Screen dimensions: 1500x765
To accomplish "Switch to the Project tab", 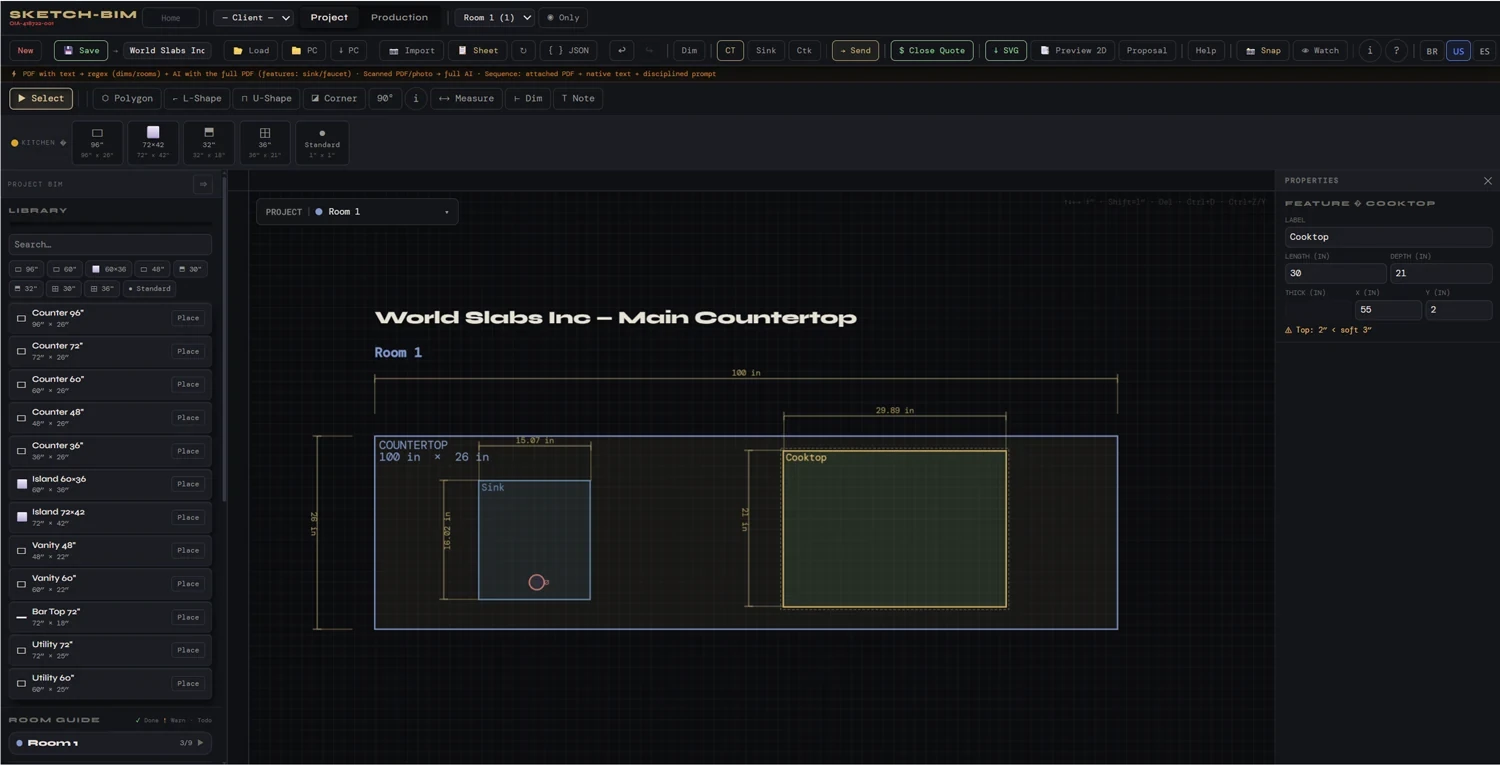I will (x=329, y=18).
